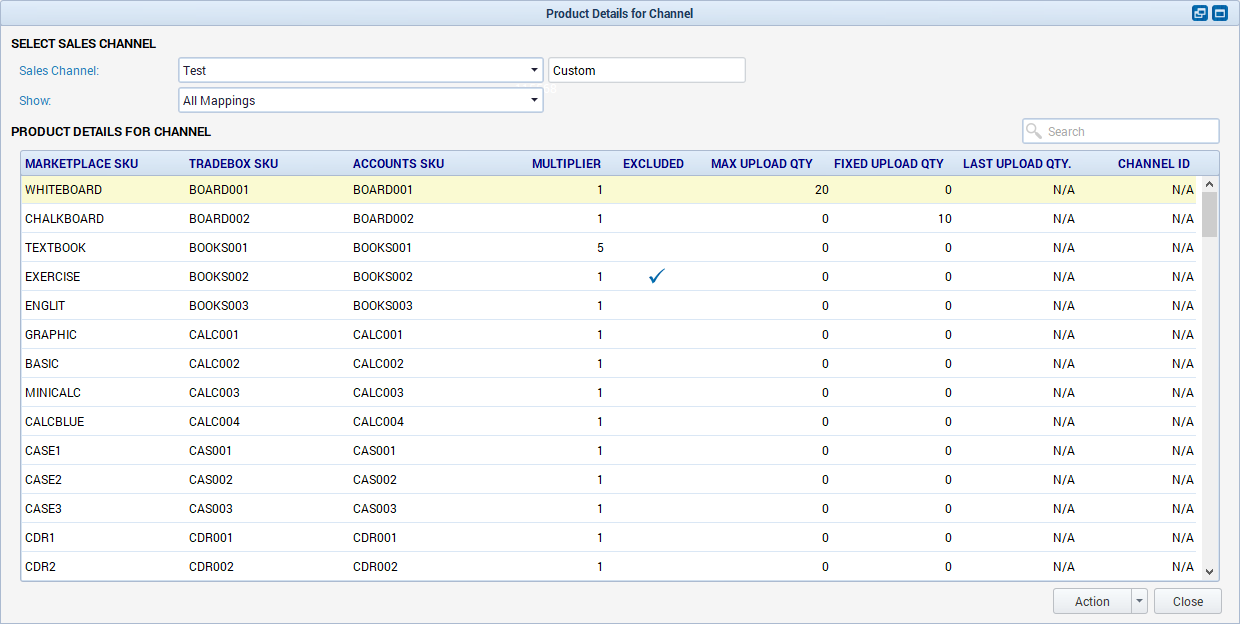Click the maximize window icon in title bar
This screenshot has width=1240, height=624.
1220,14
